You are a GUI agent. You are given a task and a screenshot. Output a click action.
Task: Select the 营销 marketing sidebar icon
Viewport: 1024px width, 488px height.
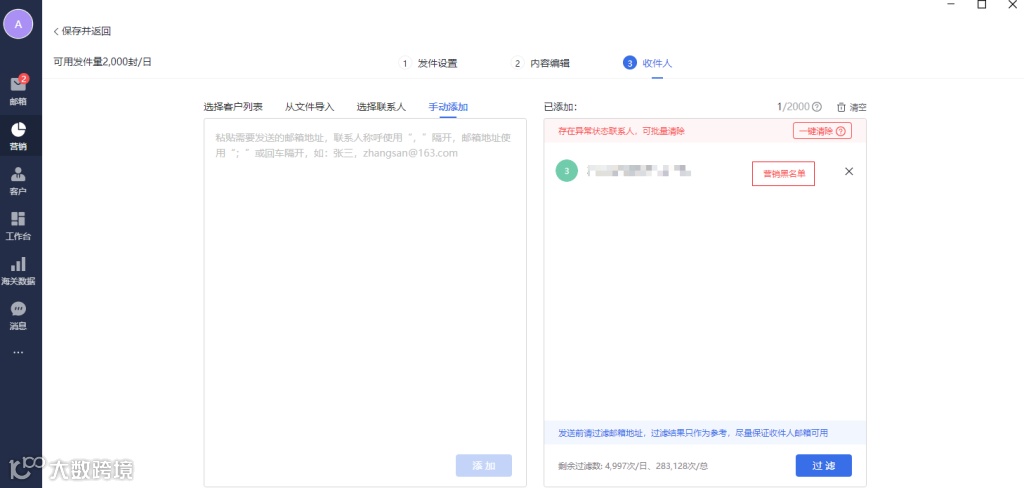coord(18,136)
